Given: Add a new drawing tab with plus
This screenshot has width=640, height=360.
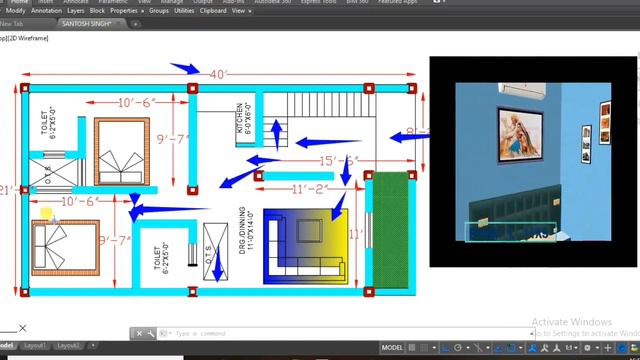Looking at the screenshot, I should (135, 24).
